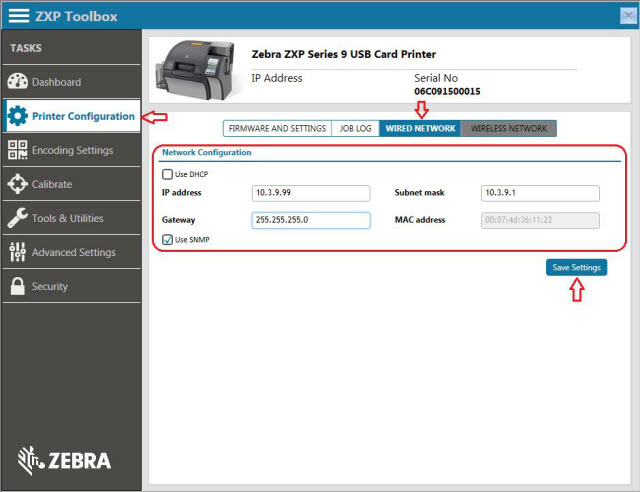The height and width of the screenshot is (492, 640).
Task: Switch to Firmware and Settings tab
Action: coord(277,129)
